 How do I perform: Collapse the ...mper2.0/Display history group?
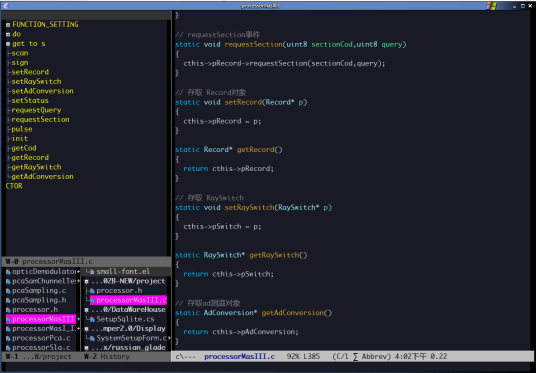tap(86, 329)
